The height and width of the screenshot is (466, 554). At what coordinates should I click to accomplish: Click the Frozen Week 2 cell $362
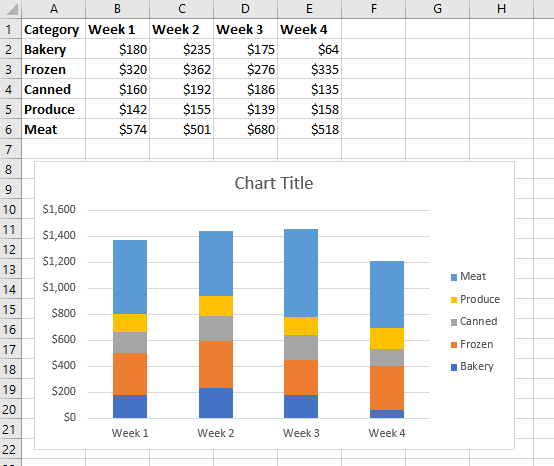pos(182,69)
